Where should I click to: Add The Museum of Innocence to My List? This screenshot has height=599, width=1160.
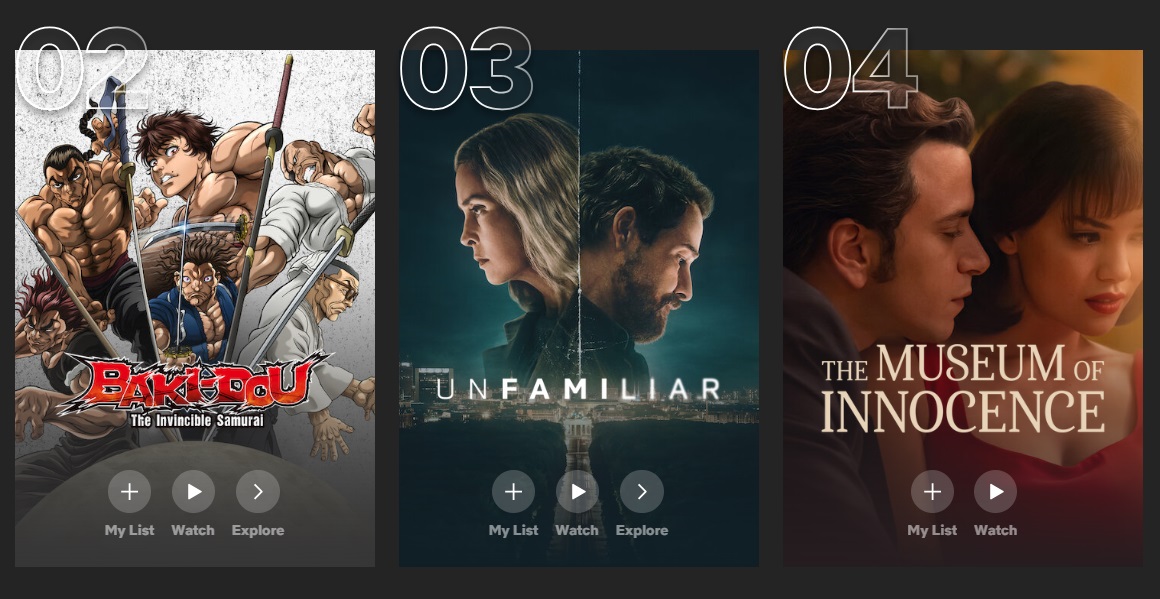click(x=932, y=492)
